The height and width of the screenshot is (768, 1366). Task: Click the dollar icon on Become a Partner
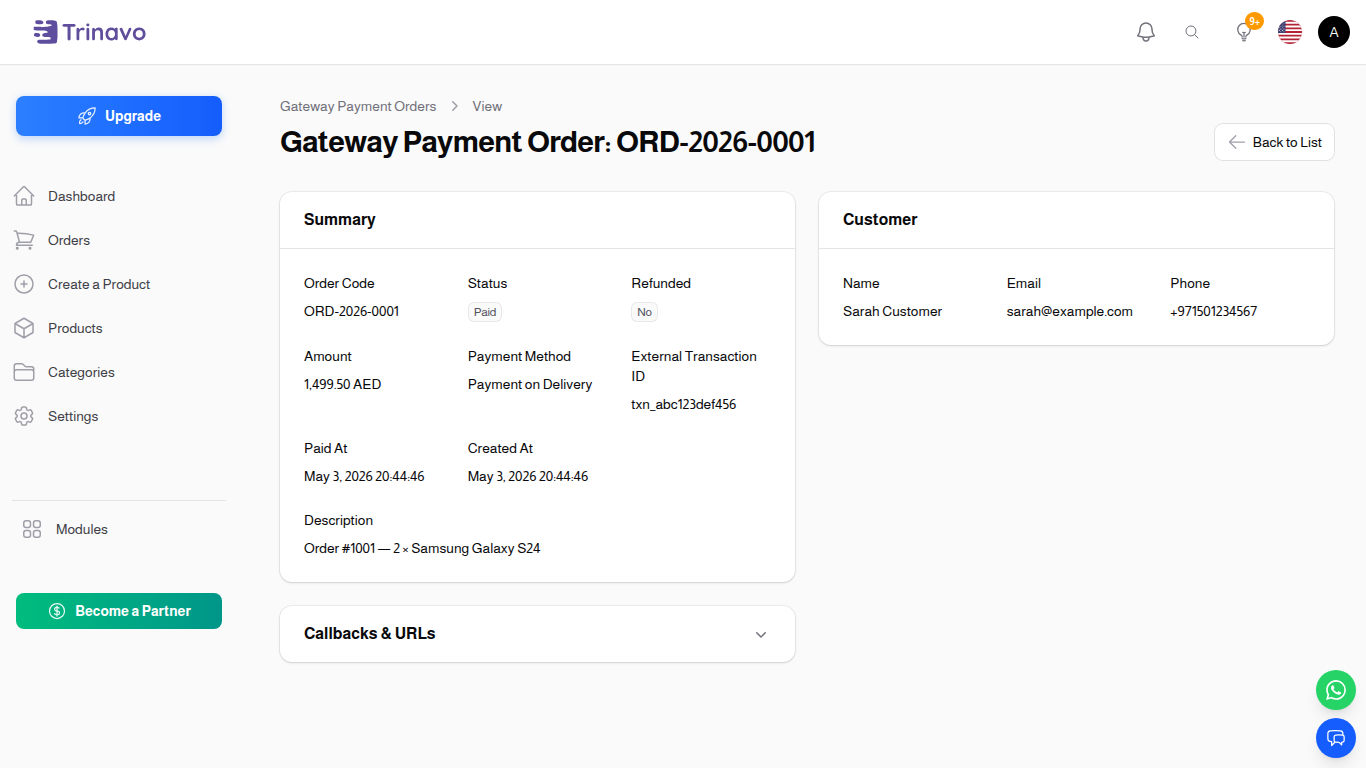click(57, 611)
